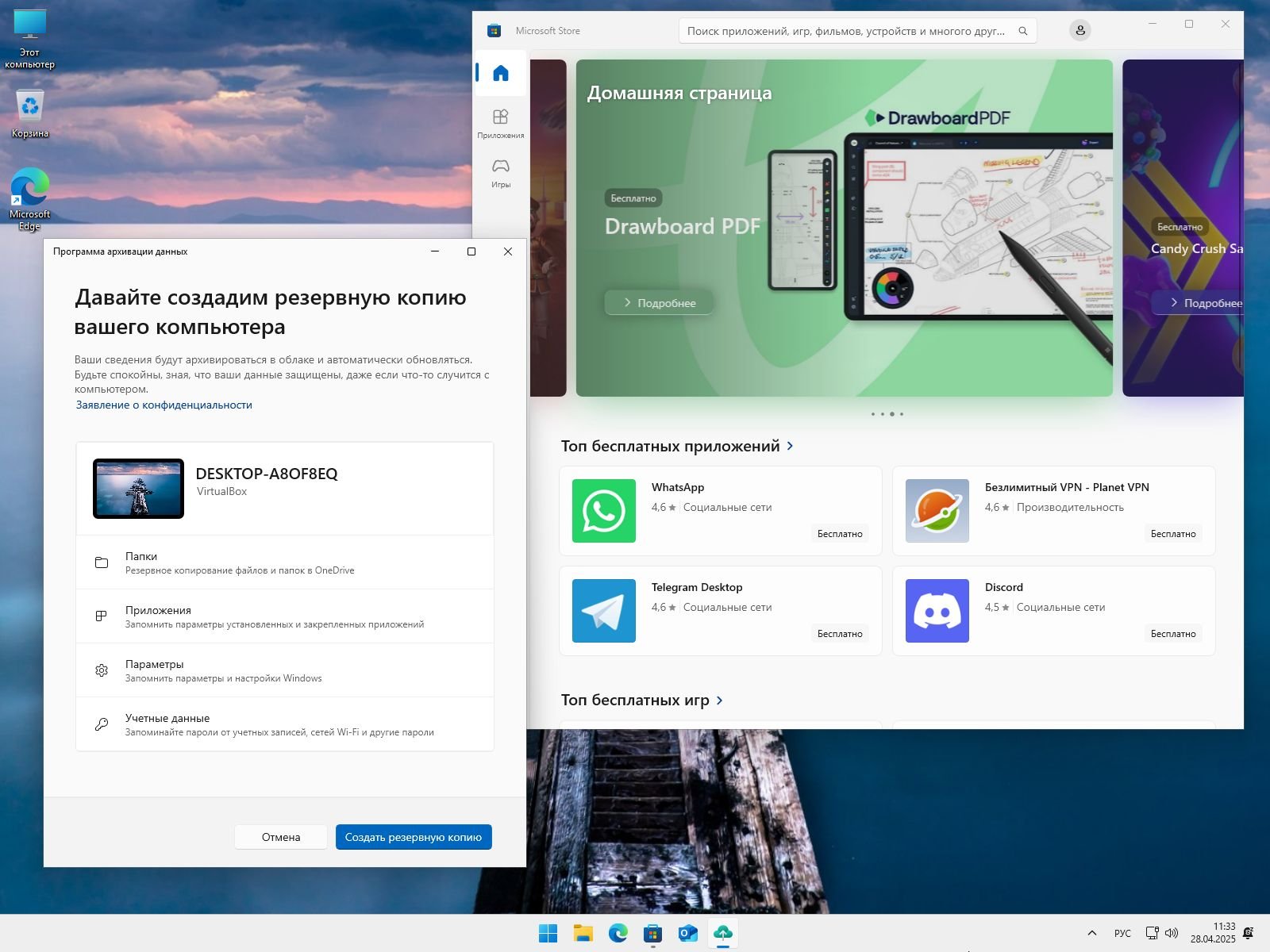Open WhatsApp app icon in the Store

[603, 511]
